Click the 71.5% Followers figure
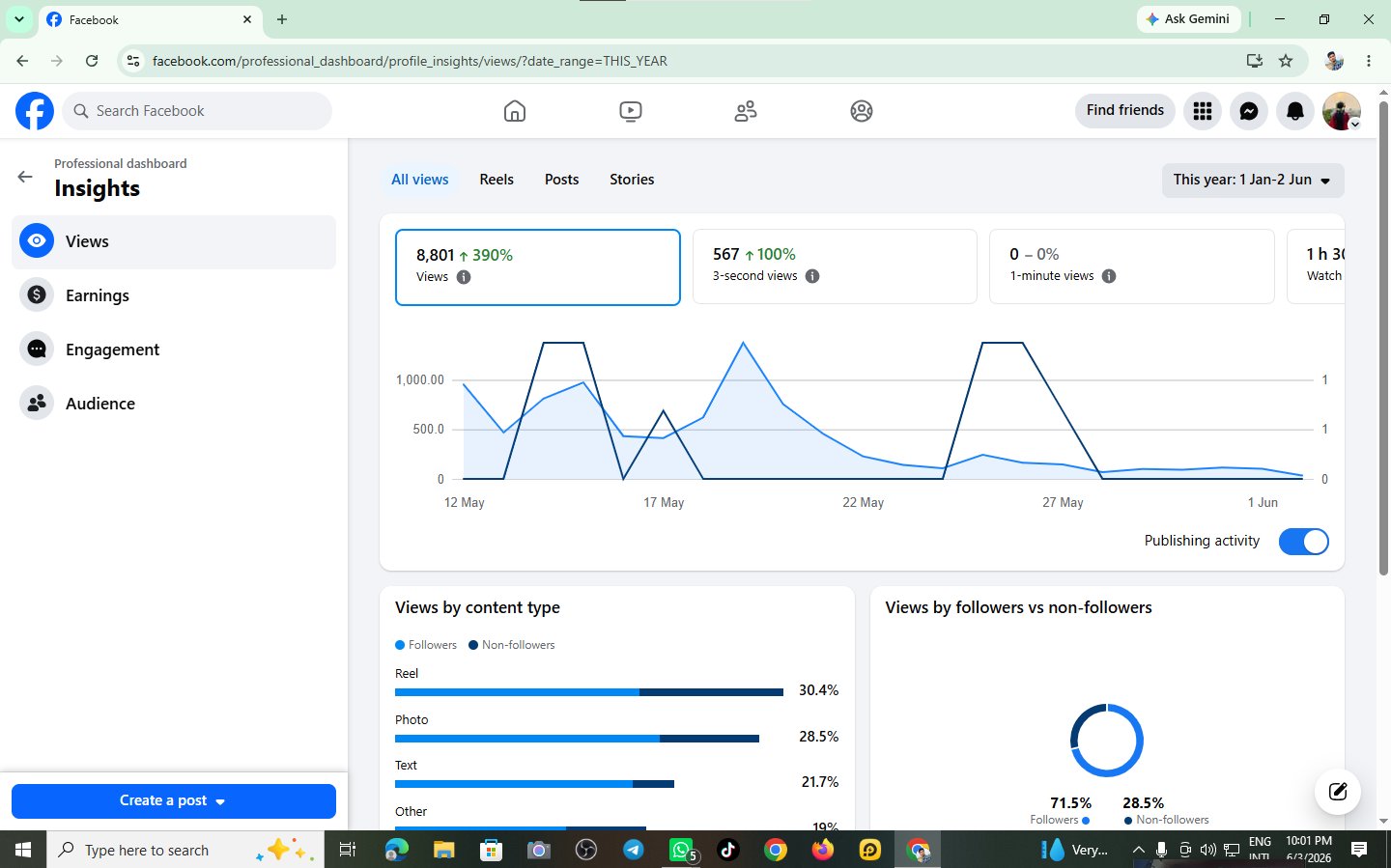1391x868 pixels. [1070, 803]
